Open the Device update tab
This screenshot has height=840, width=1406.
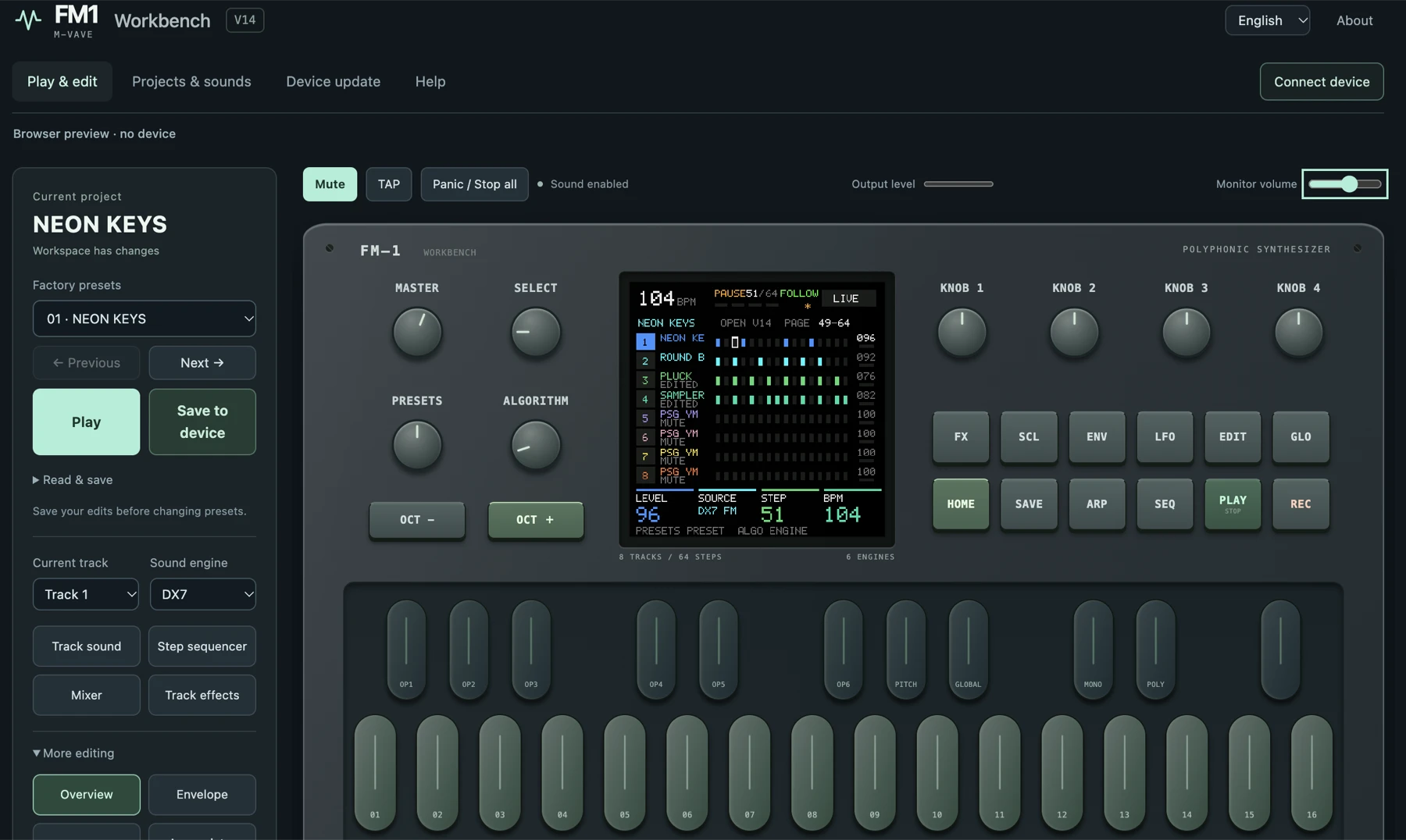(x=333, y=81)
